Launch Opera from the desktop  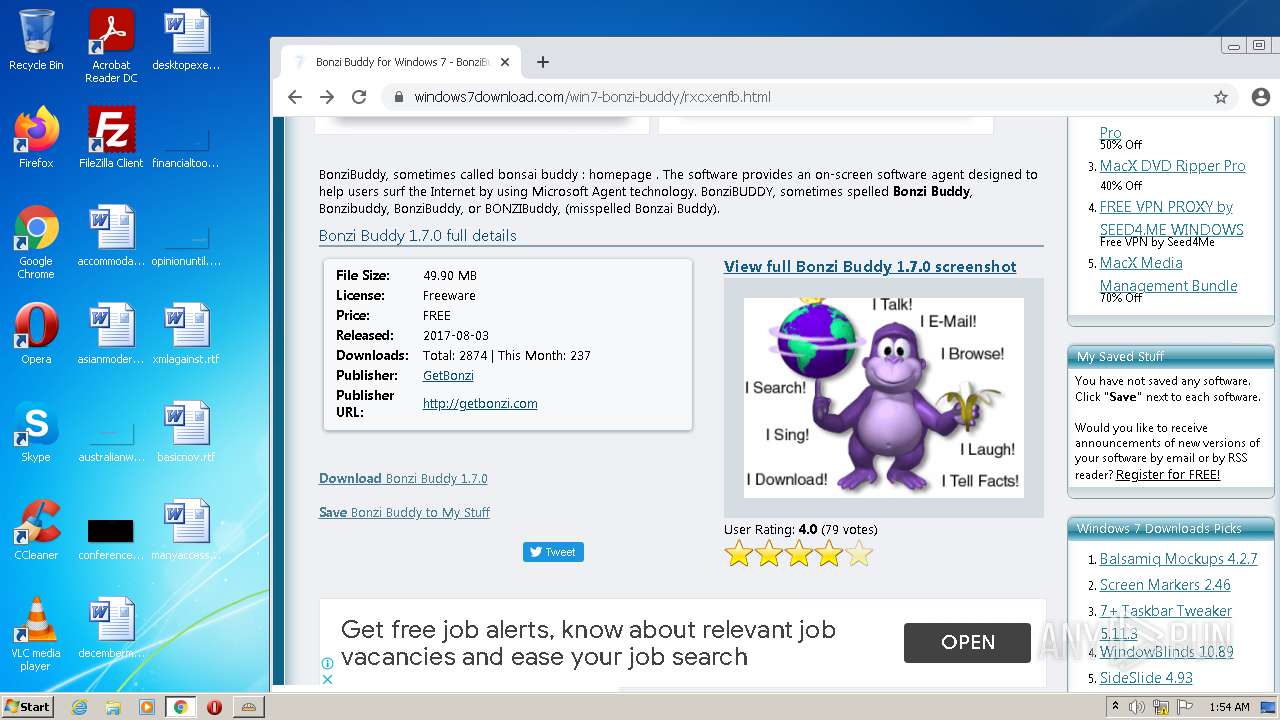coord(36,334)
